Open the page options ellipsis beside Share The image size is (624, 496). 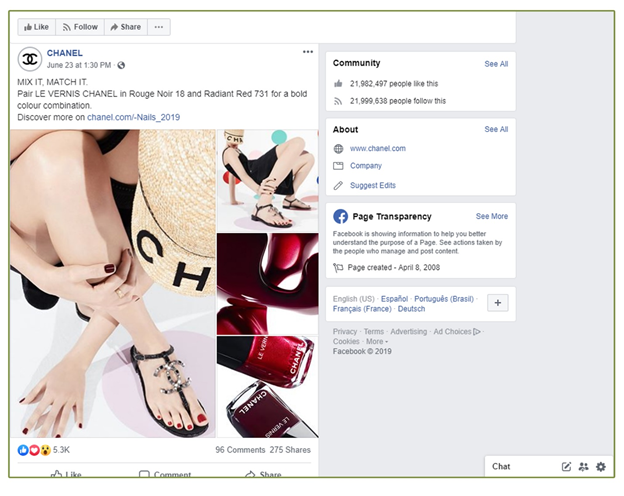click(159, 27)
